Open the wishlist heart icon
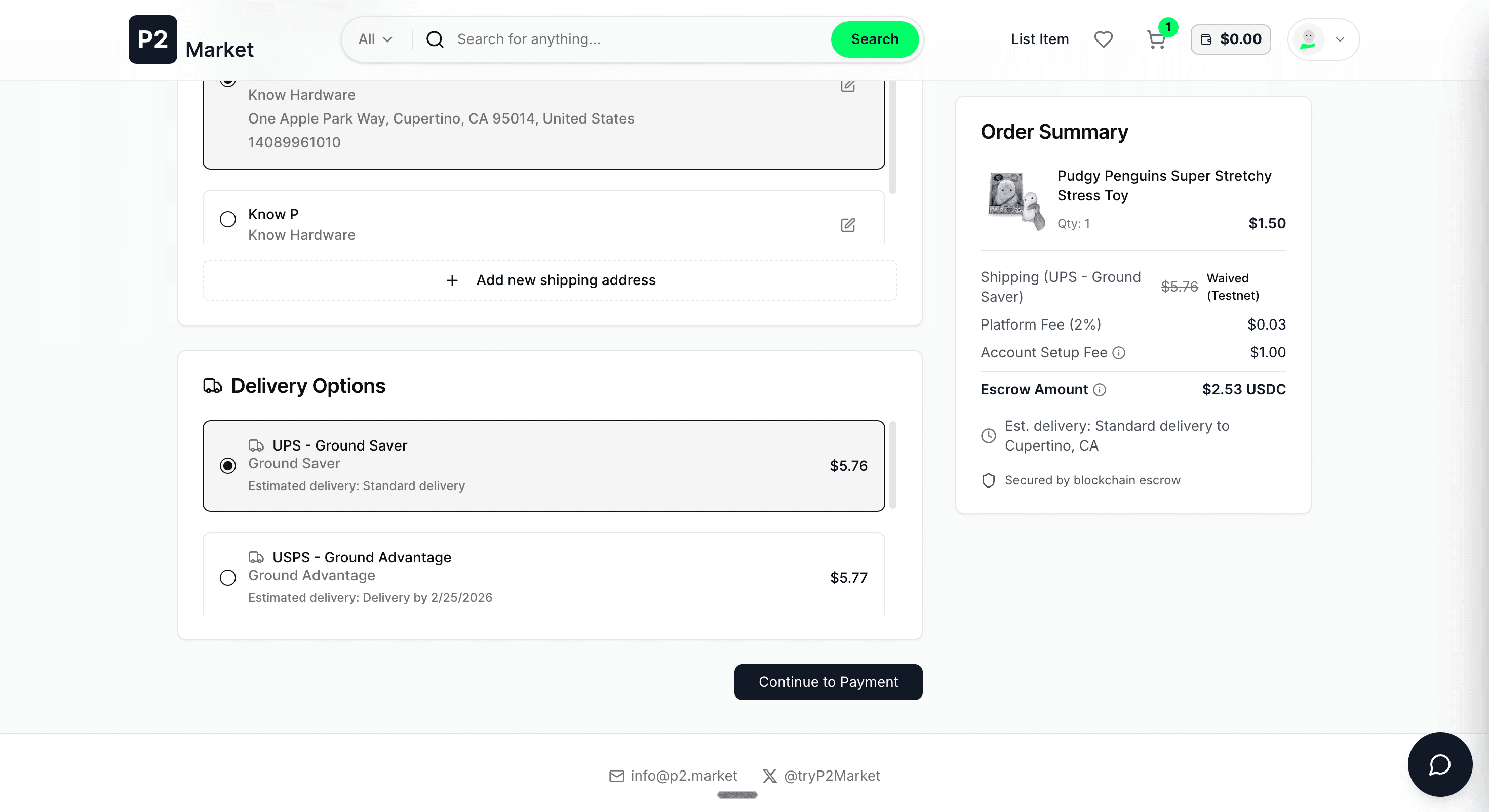This screenshot has height=812, width=1489. (x=1103, y=39)
